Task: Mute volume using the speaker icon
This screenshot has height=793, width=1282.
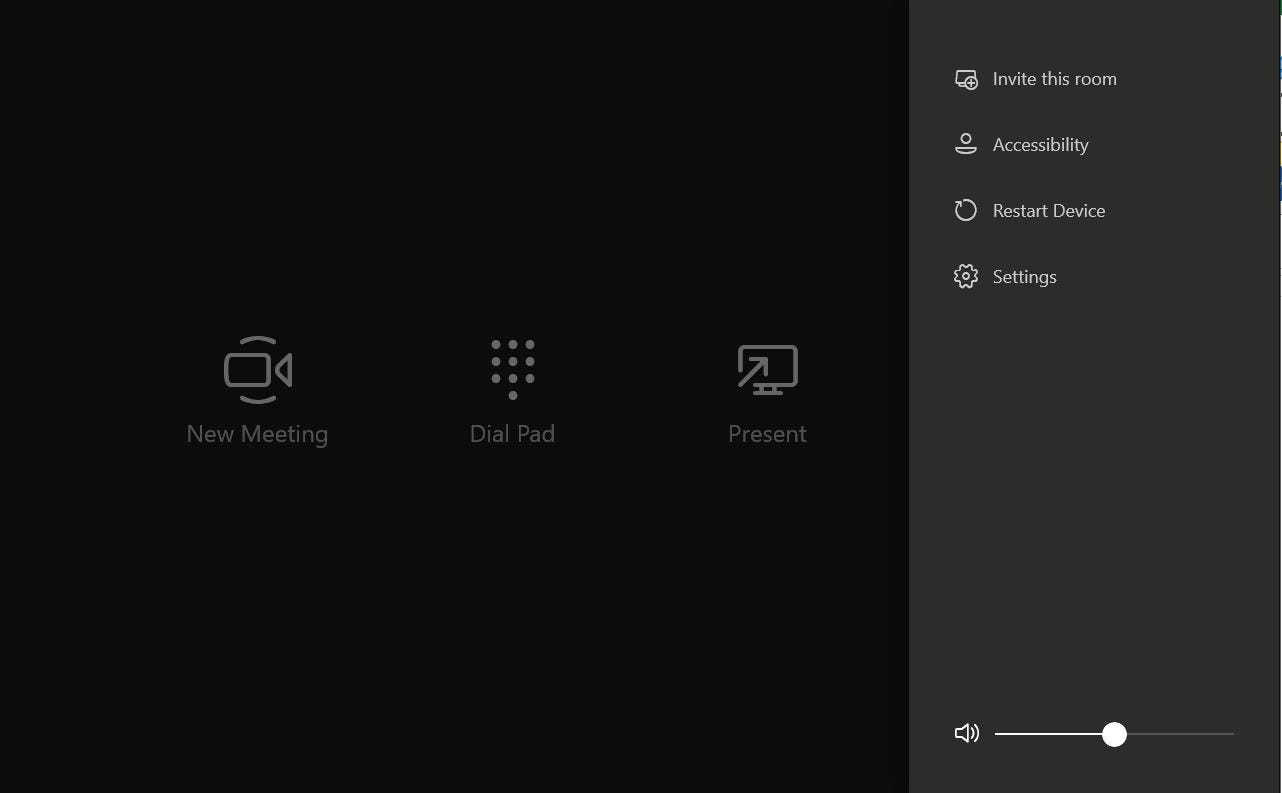Action: pyautogui.click(x=967, y=733)
